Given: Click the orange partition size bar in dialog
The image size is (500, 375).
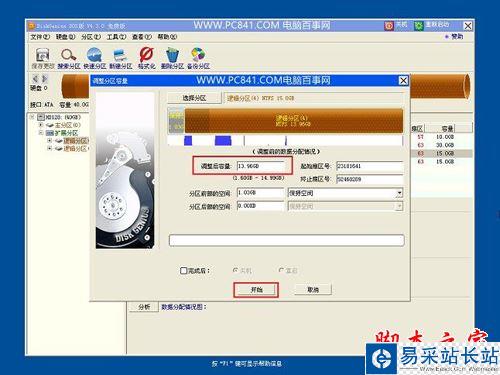Looking at the screenshot, I should (294, 120).
